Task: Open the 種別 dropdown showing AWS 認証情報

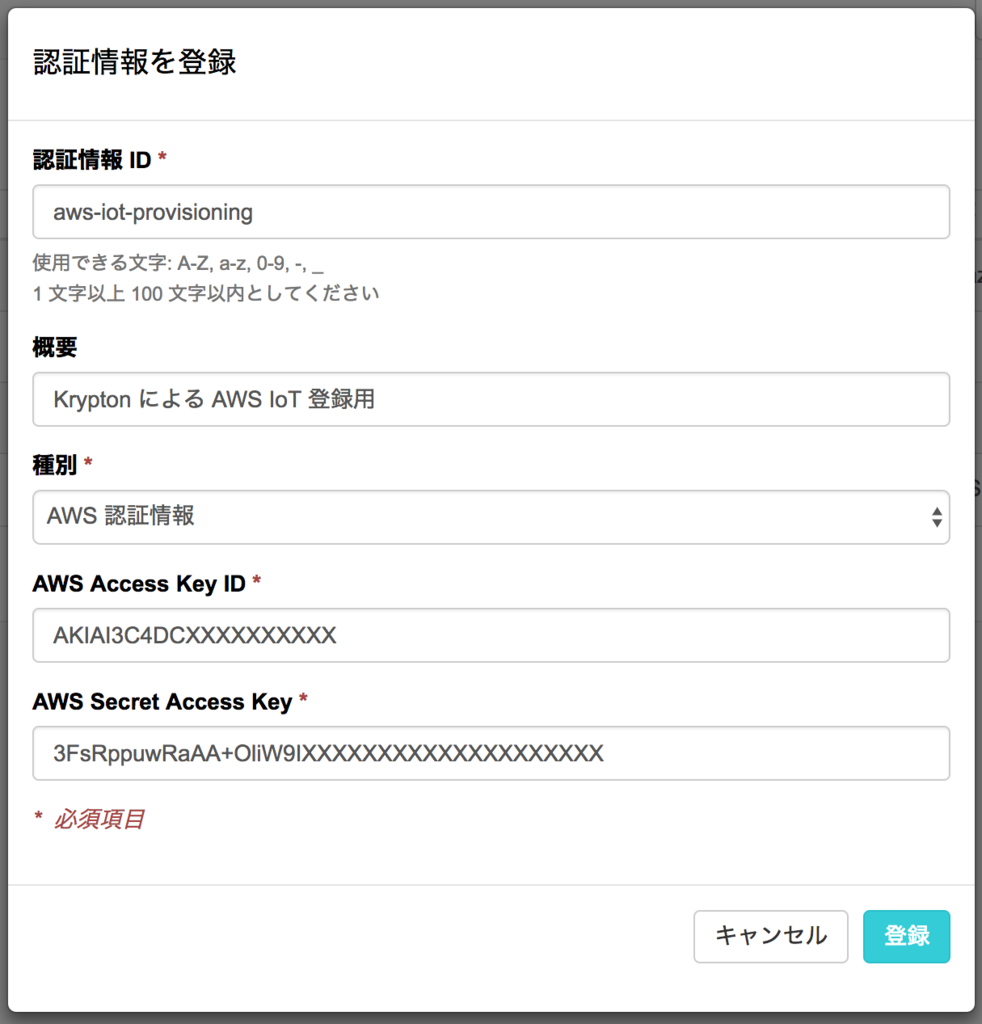Action: coord(491,517)
